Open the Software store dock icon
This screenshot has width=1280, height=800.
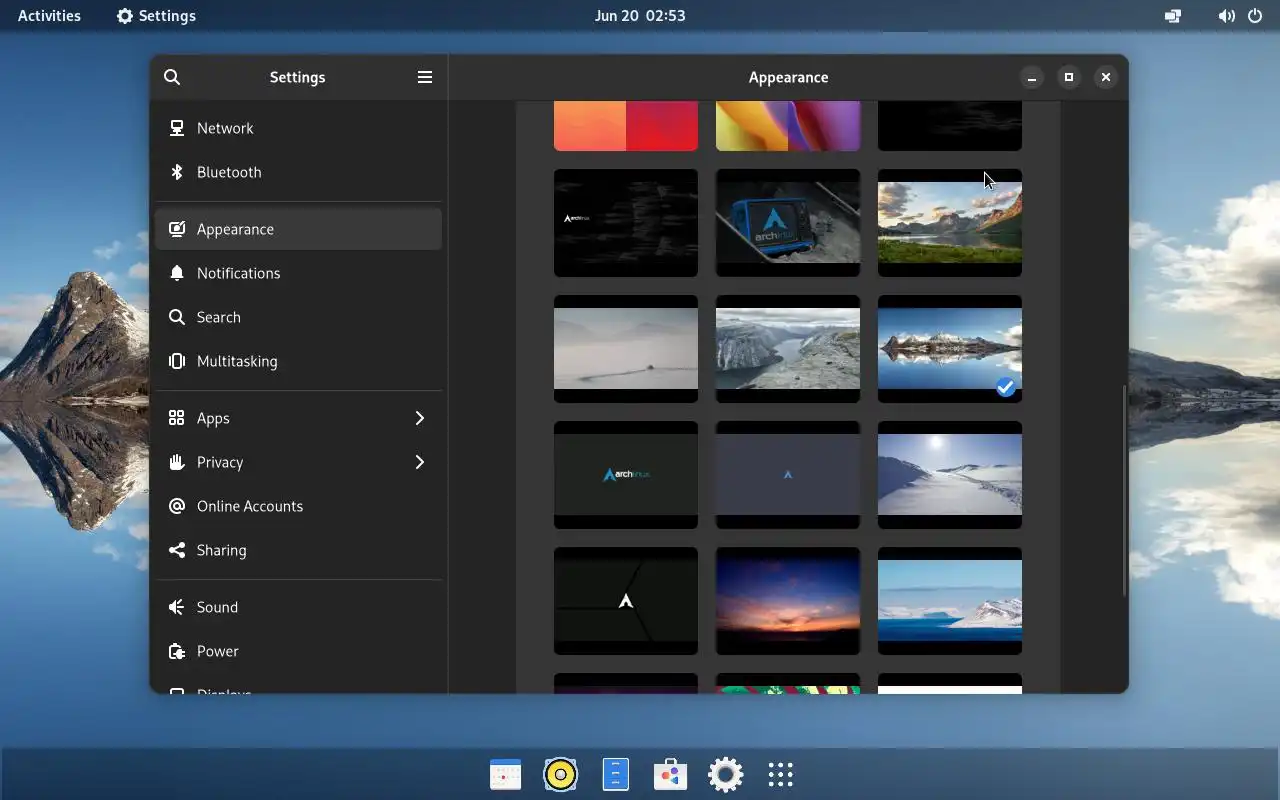pos(670,774)
